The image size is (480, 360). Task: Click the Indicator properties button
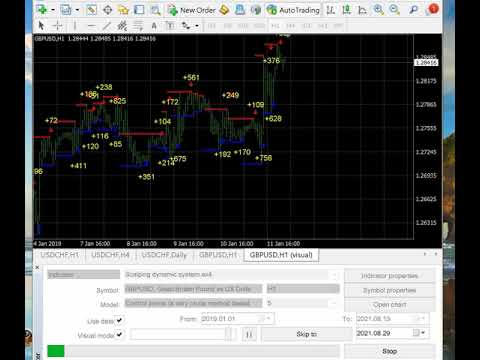pos(390,276)
